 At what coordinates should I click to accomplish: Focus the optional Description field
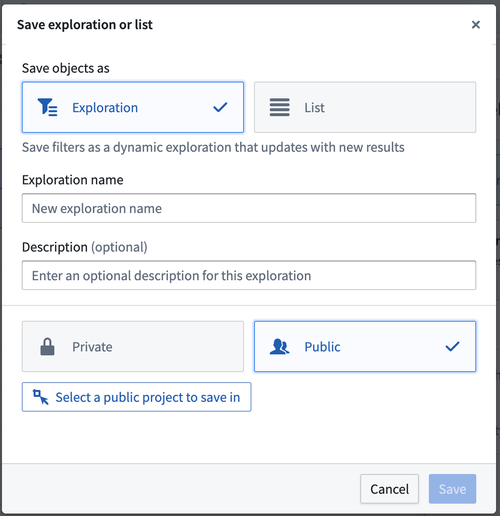click(x=249, y=276)
